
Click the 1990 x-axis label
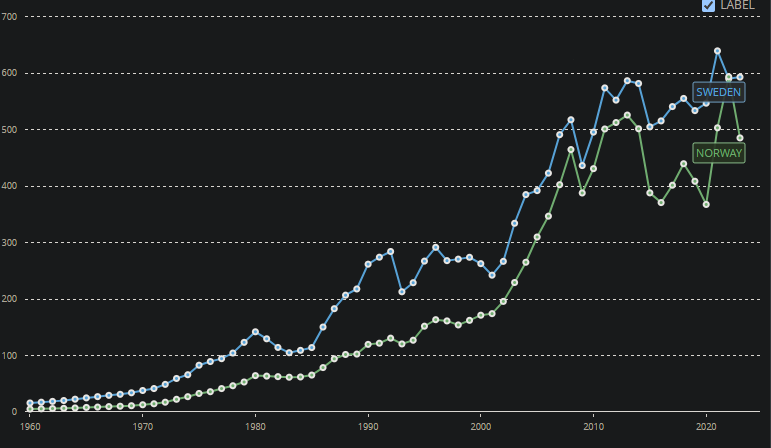[368, 427]
